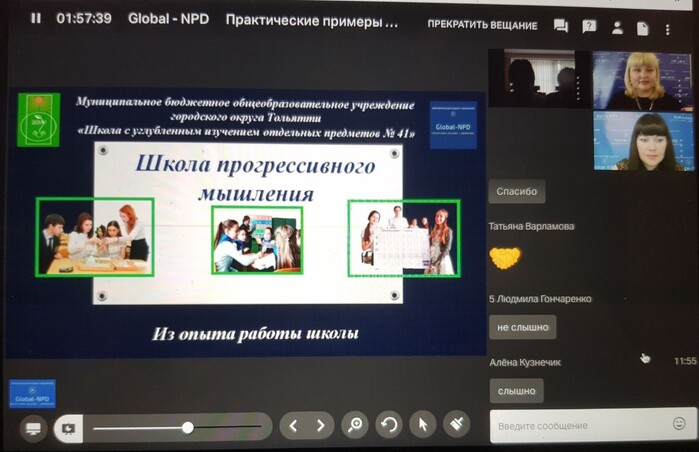Click the Global - NPD title text
The height and width of the screenshot is (452, 699).
tap(169, 19)
